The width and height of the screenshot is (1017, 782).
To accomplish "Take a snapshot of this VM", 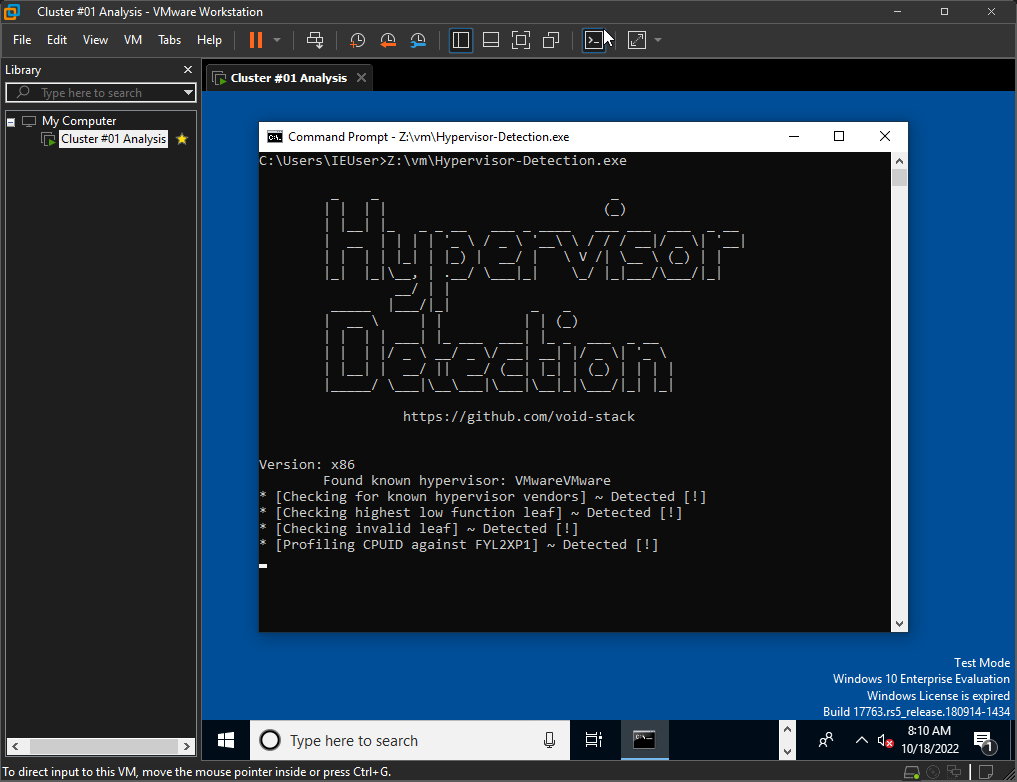I will coord(357,40).
